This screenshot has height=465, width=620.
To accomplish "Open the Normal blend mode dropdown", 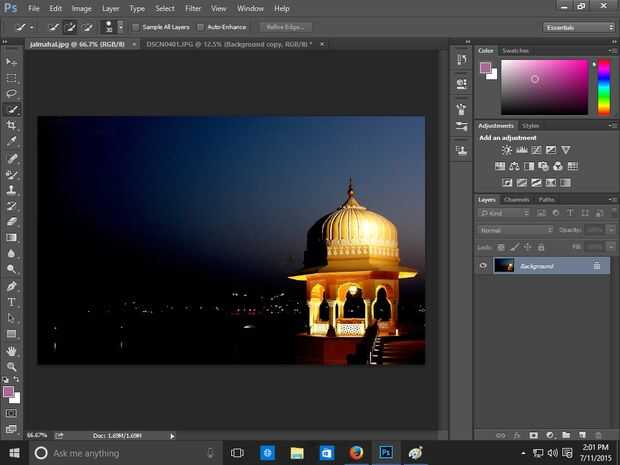I will (x=515, y=230).
